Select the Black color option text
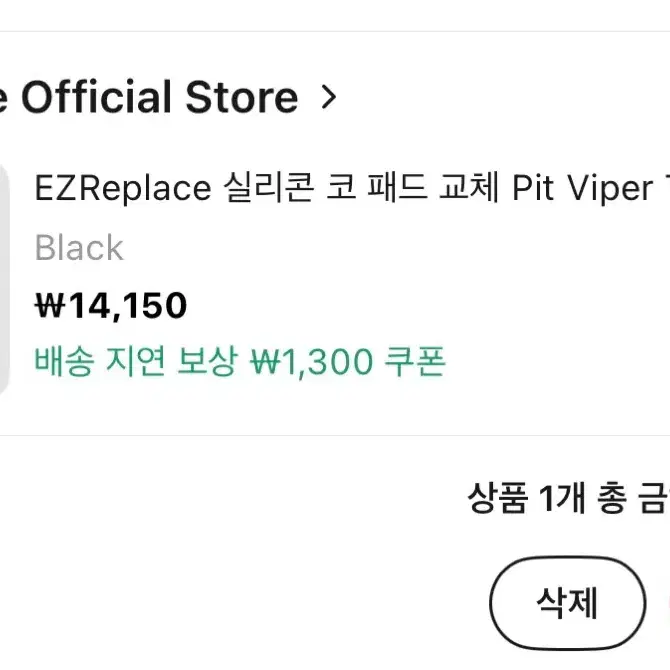Screen dimensions: 670x670 pos(79,247)
